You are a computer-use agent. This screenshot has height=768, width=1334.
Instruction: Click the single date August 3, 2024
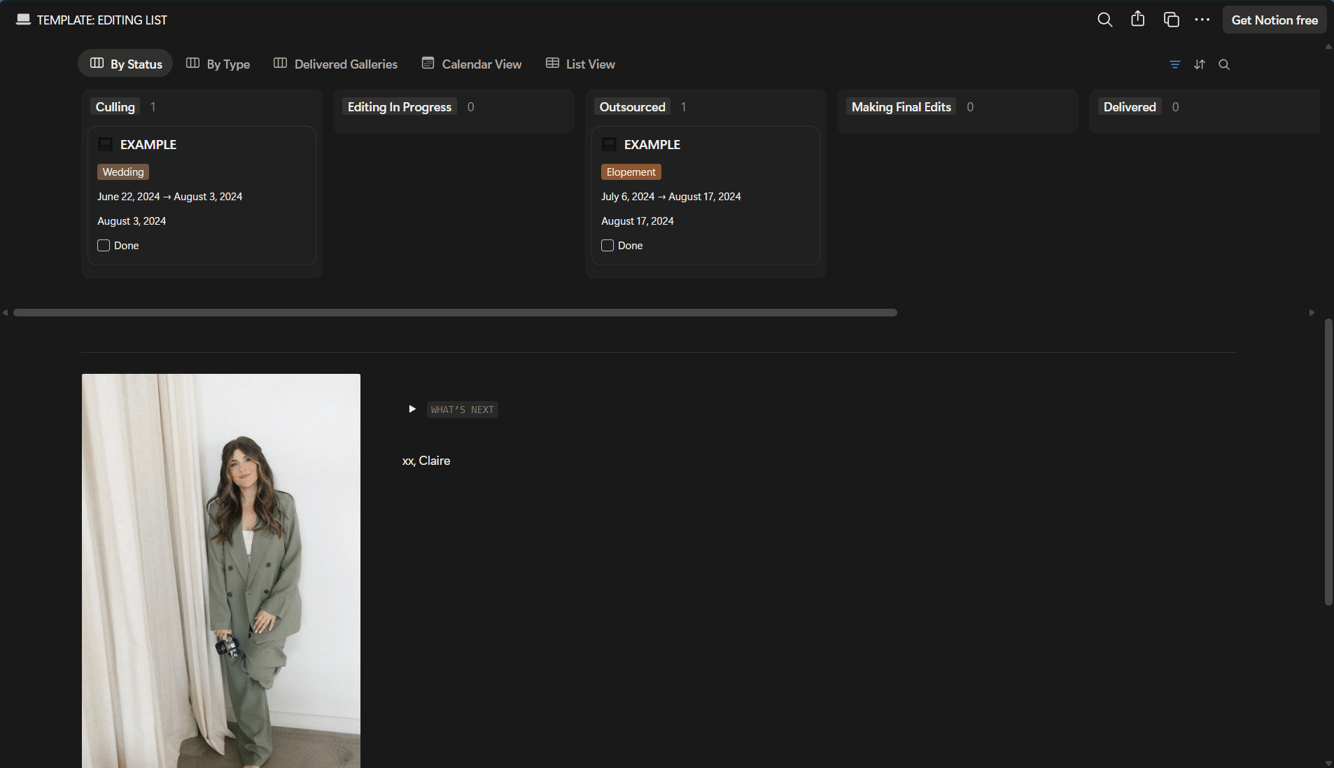click(132, 221)
